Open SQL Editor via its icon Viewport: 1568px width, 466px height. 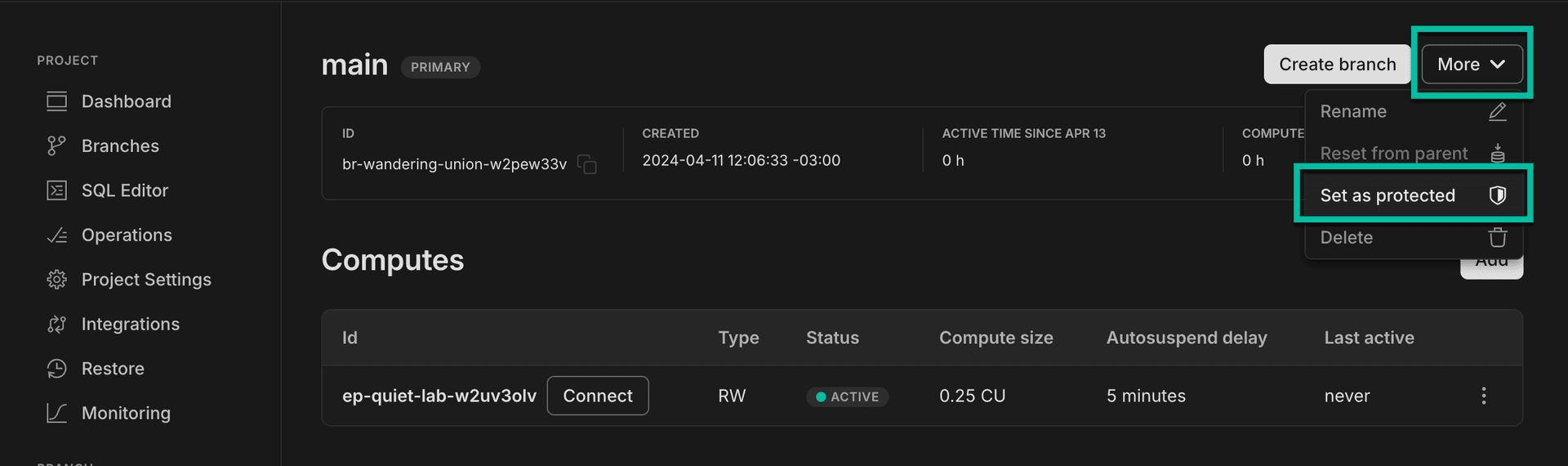coord(56,190)
